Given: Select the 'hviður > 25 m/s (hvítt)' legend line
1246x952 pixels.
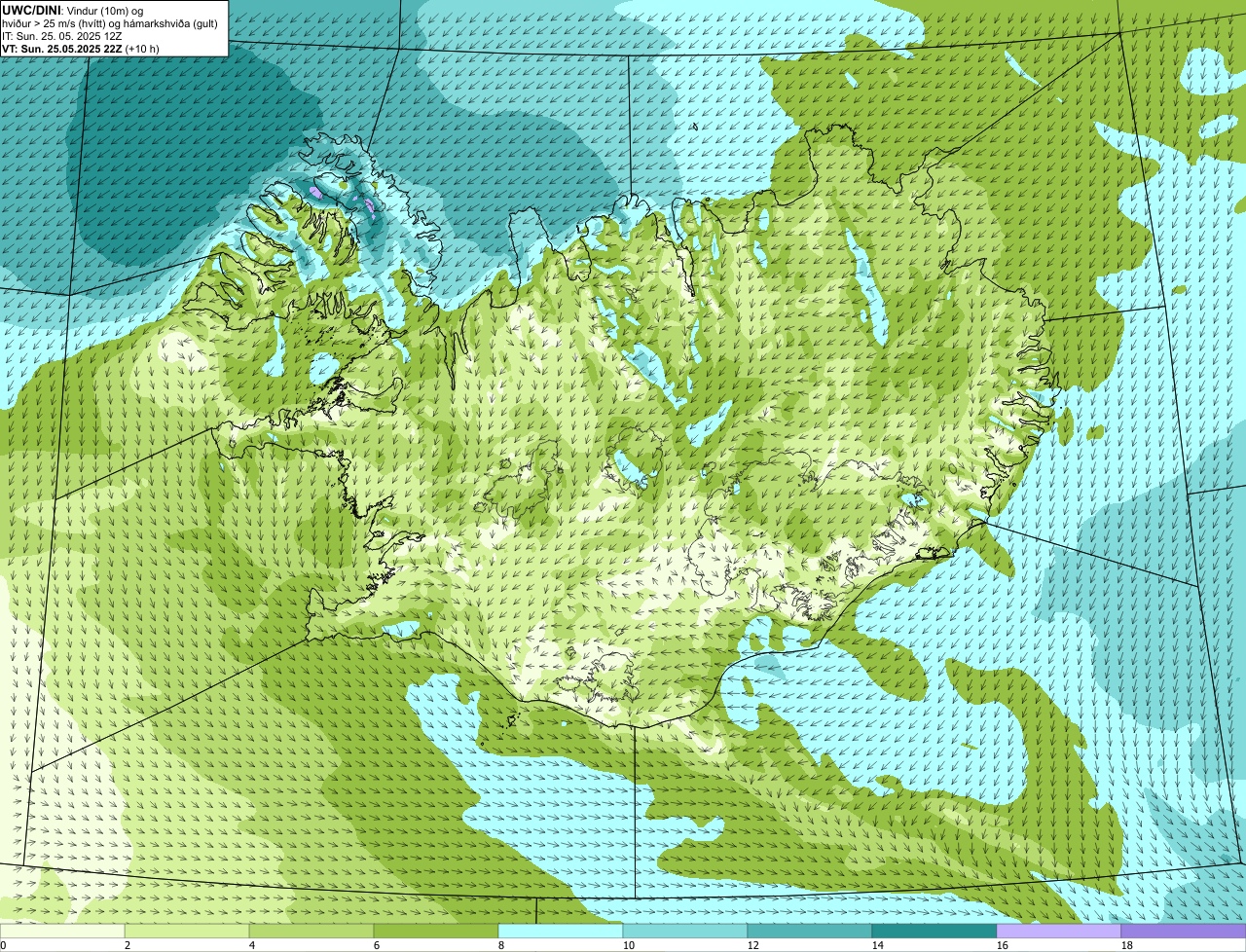Looking at the screenshot, I should tap(110, 22).
